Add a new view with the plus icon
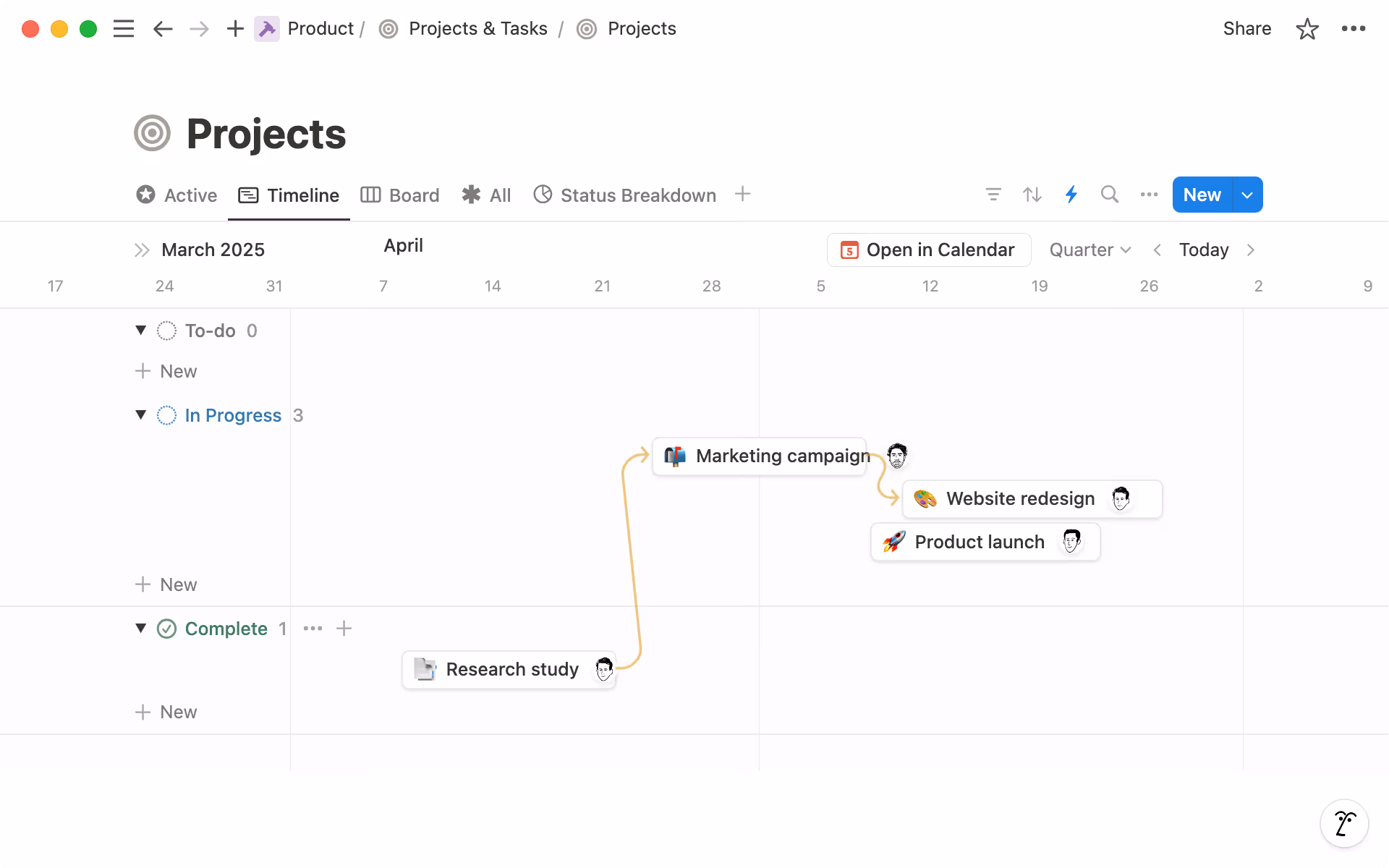 point(743,194)
